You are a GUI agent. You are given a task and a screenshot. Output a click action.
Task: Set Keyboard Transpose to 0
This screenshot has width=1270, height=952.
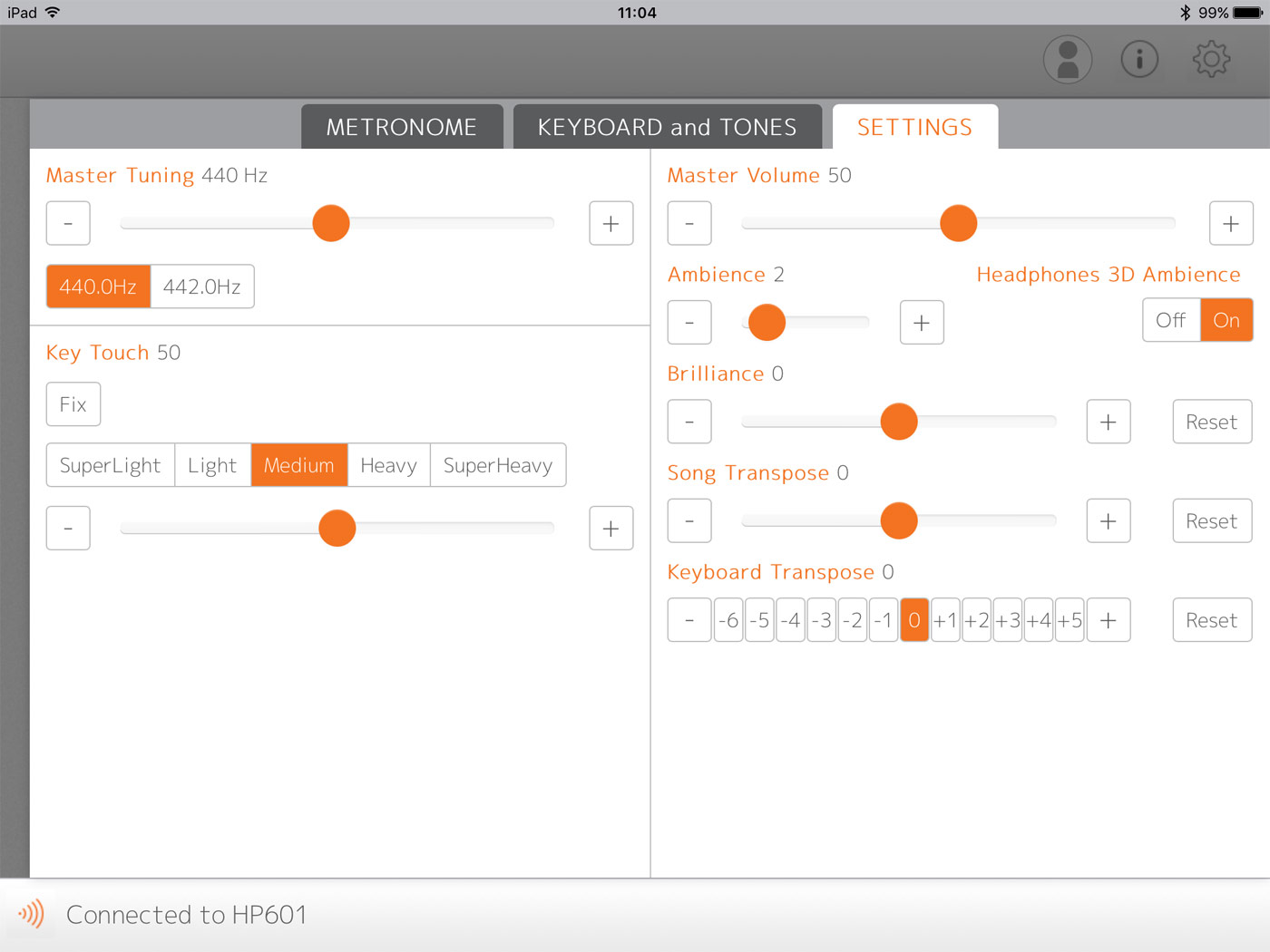point(914,620)
